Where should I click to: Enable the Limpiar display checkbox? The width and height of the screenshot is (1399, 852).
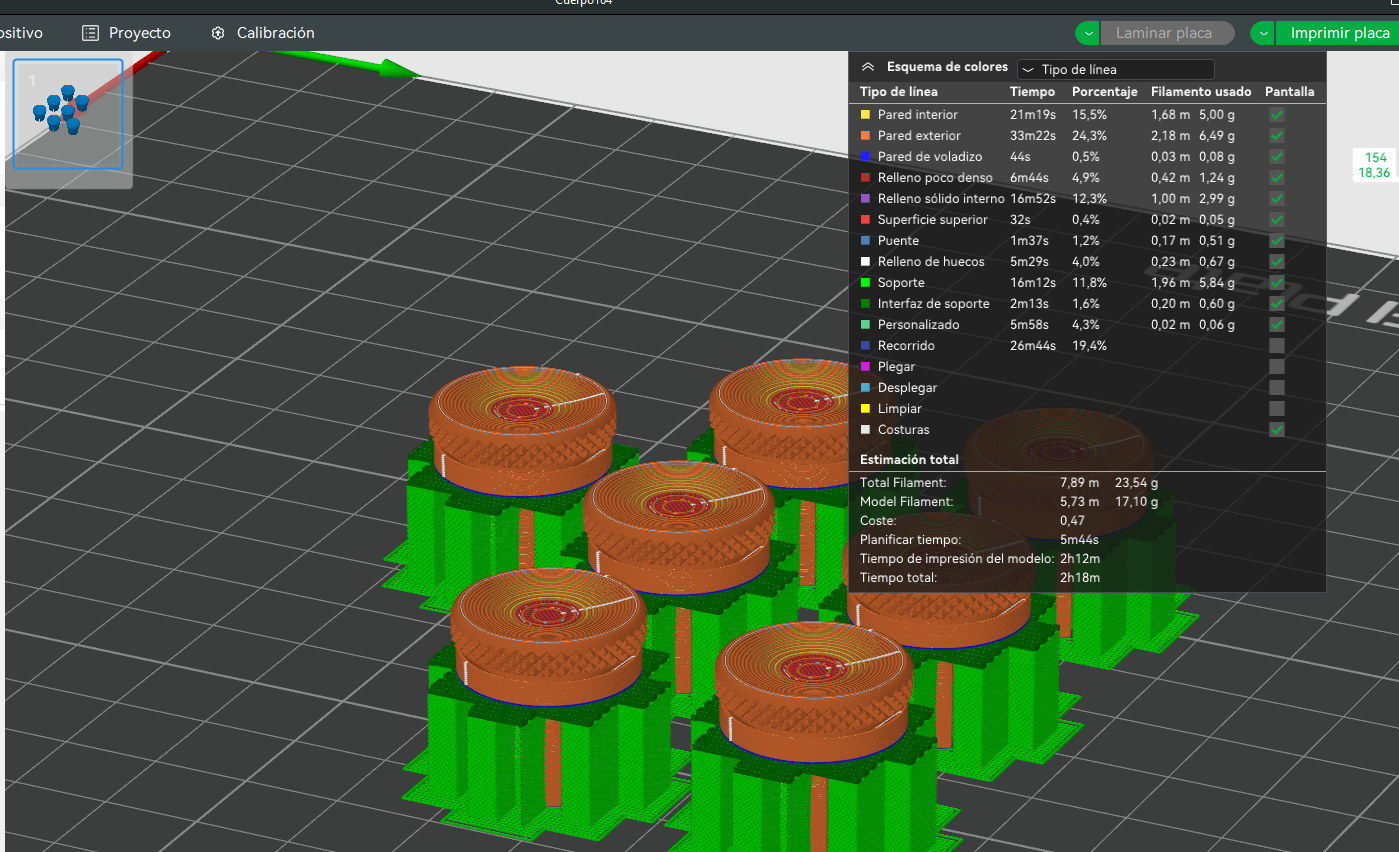pos(1277,409)
